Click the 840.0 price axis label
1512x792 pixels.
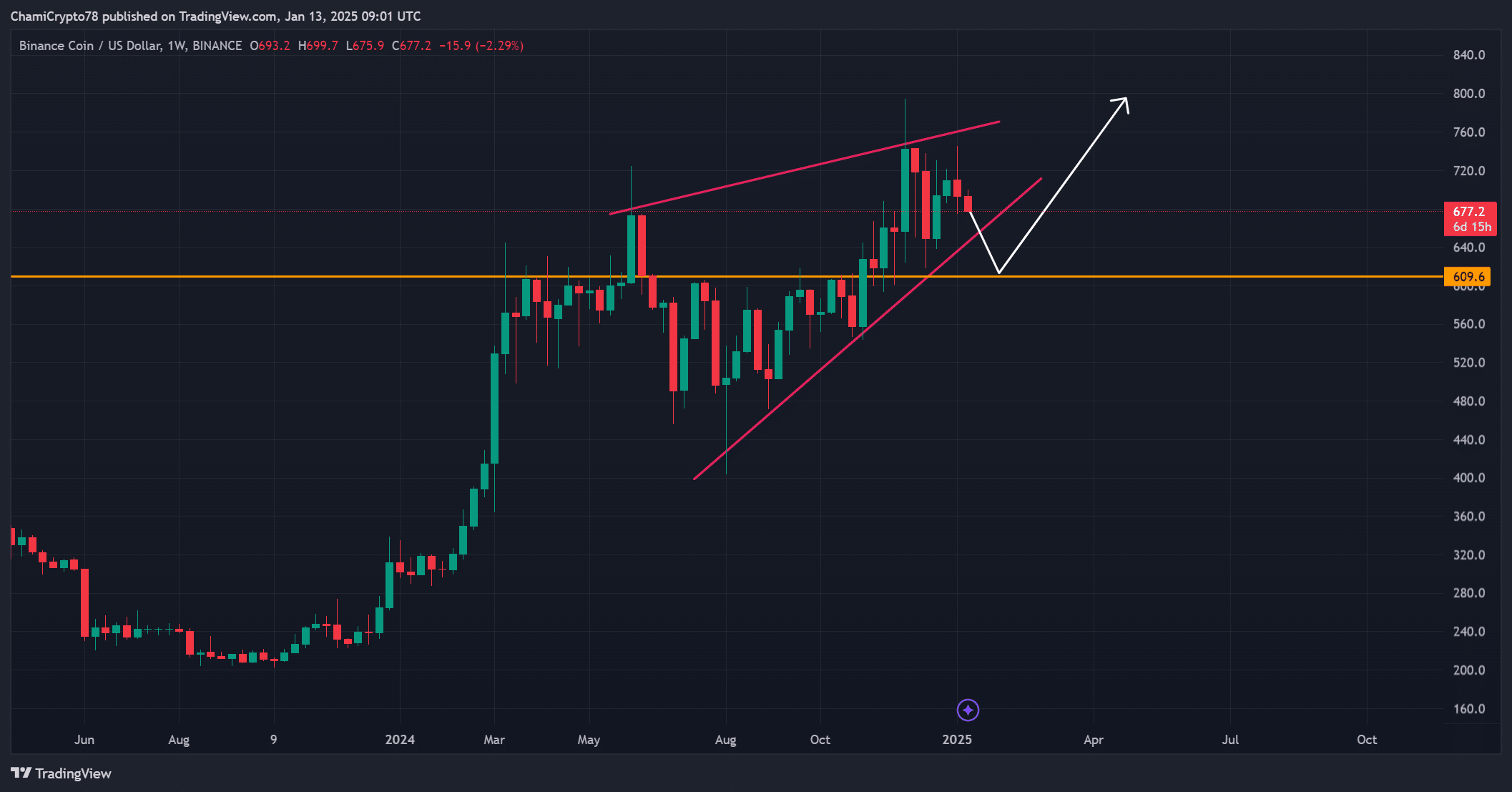tap(1469, 55)
